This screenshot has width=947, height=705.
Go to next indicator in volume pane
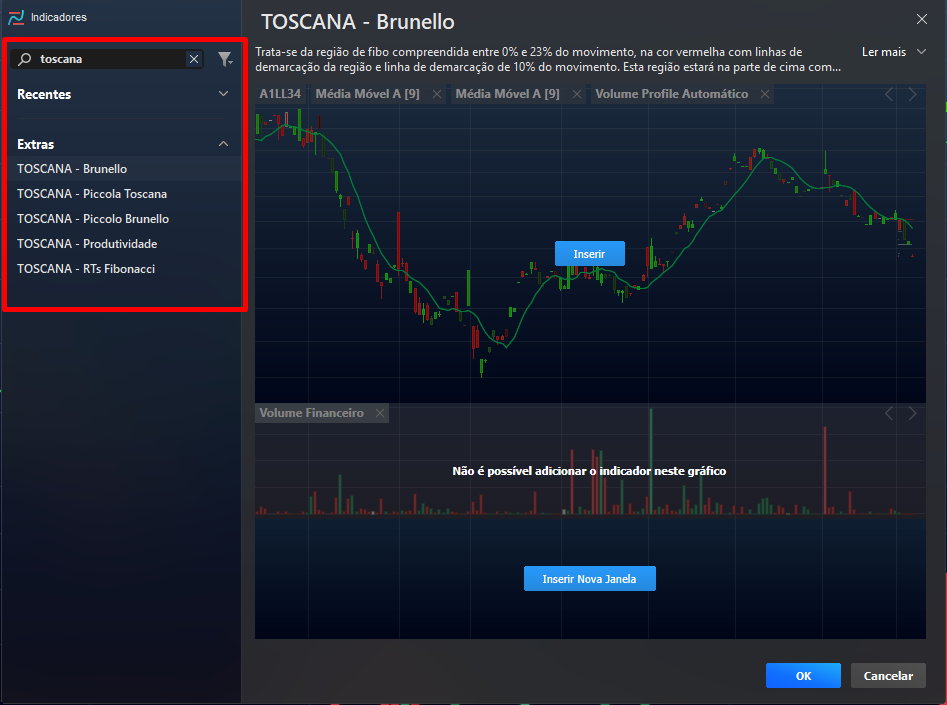[x=913, y=413]
